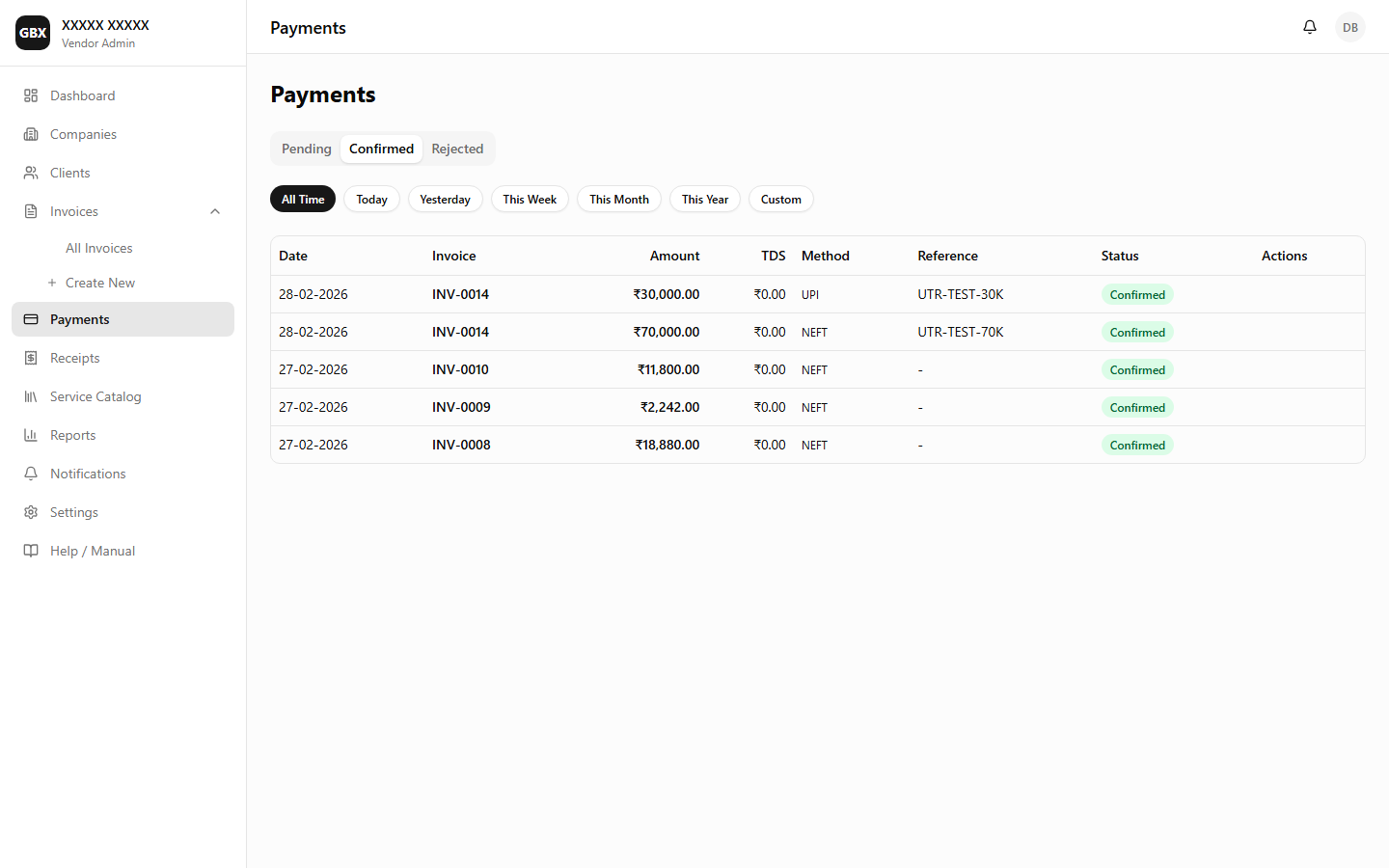Open Receipts page
The height and width of the screenshot is (868, 1389).
click(x=123, y=358)
